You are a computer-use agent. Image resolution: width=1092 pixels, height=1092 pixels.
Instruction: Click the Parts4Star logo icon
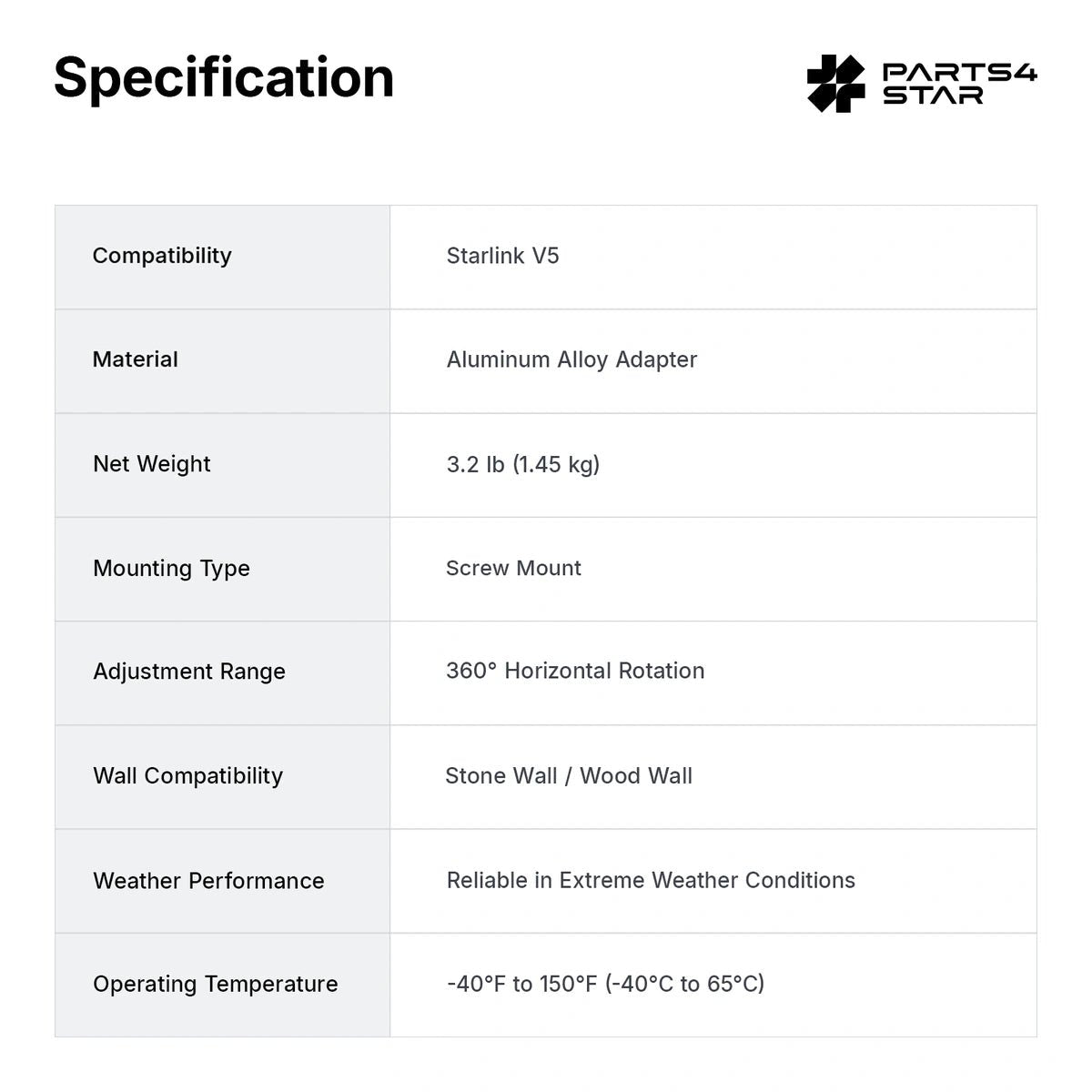click(836, 84)
